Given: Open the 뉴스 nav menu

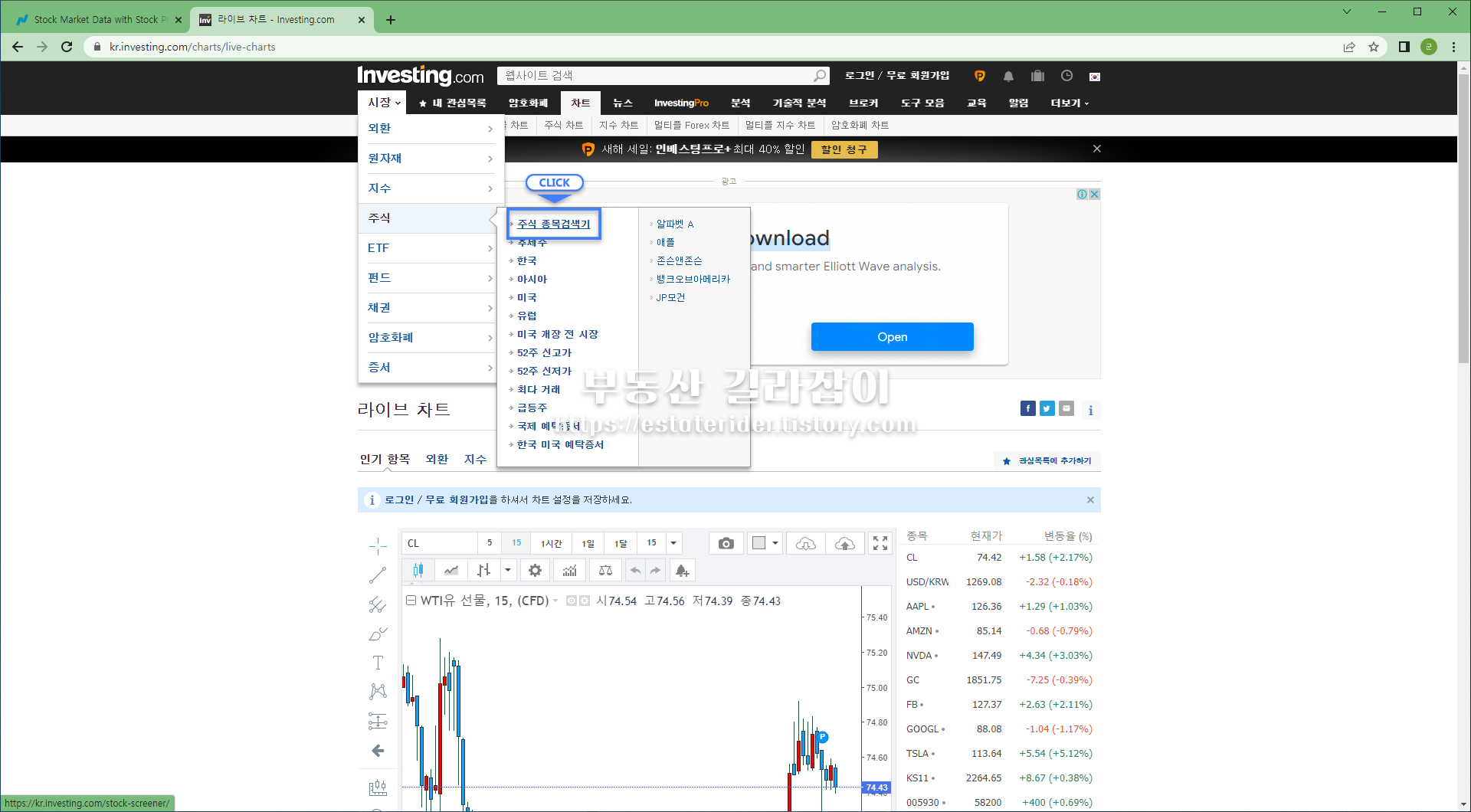Looking at the screenshot, I should pos(622,103).
